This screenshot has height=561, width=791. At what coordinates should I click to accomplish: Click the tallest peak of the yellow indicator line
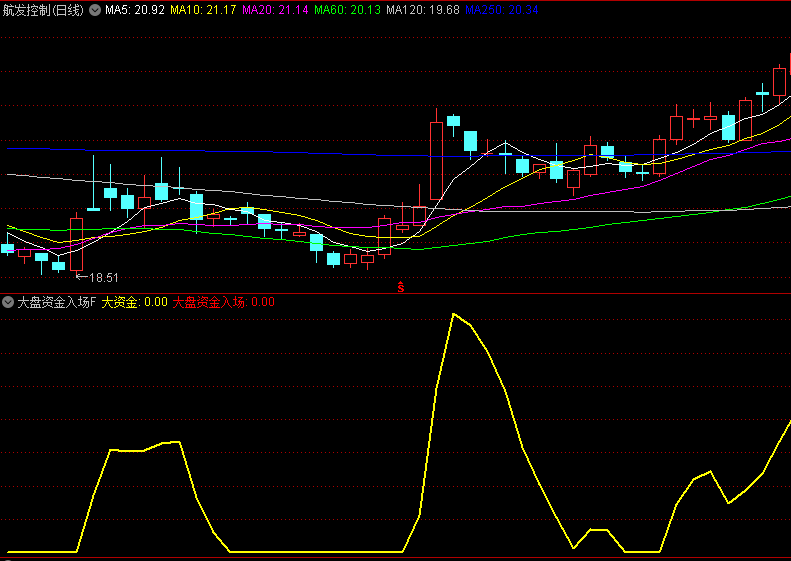point(454,315)
